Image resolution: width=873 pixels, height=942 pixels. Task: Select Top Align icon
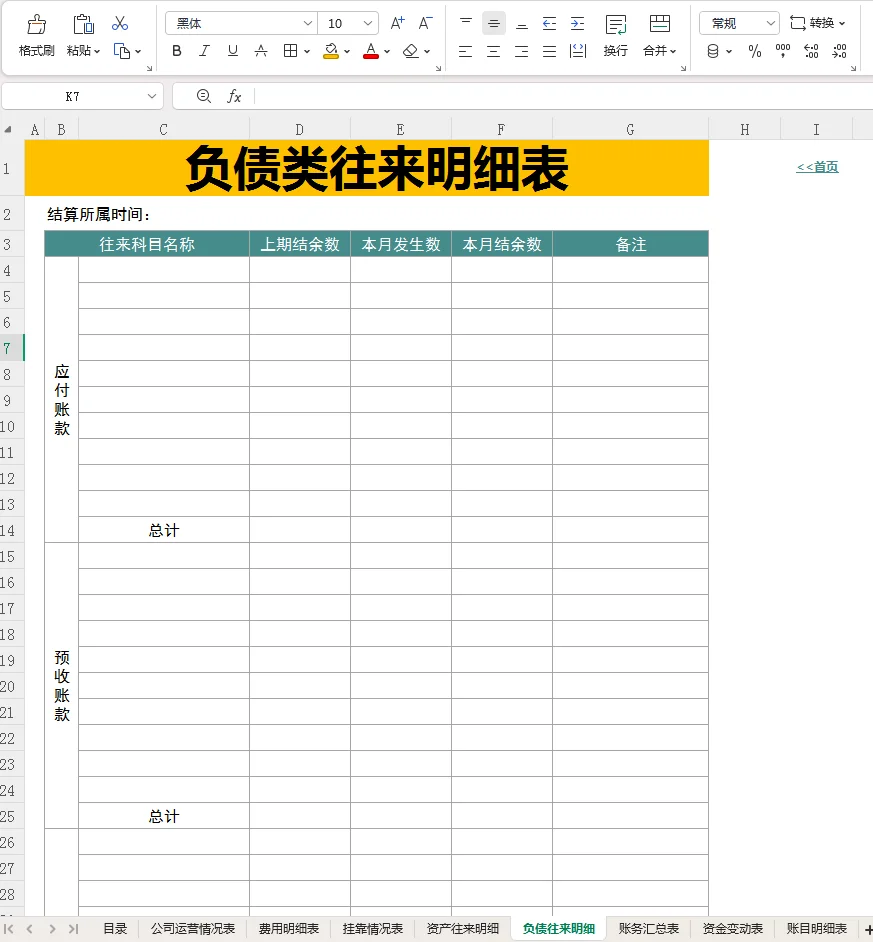pyautogui.click(x=466, y=23)
